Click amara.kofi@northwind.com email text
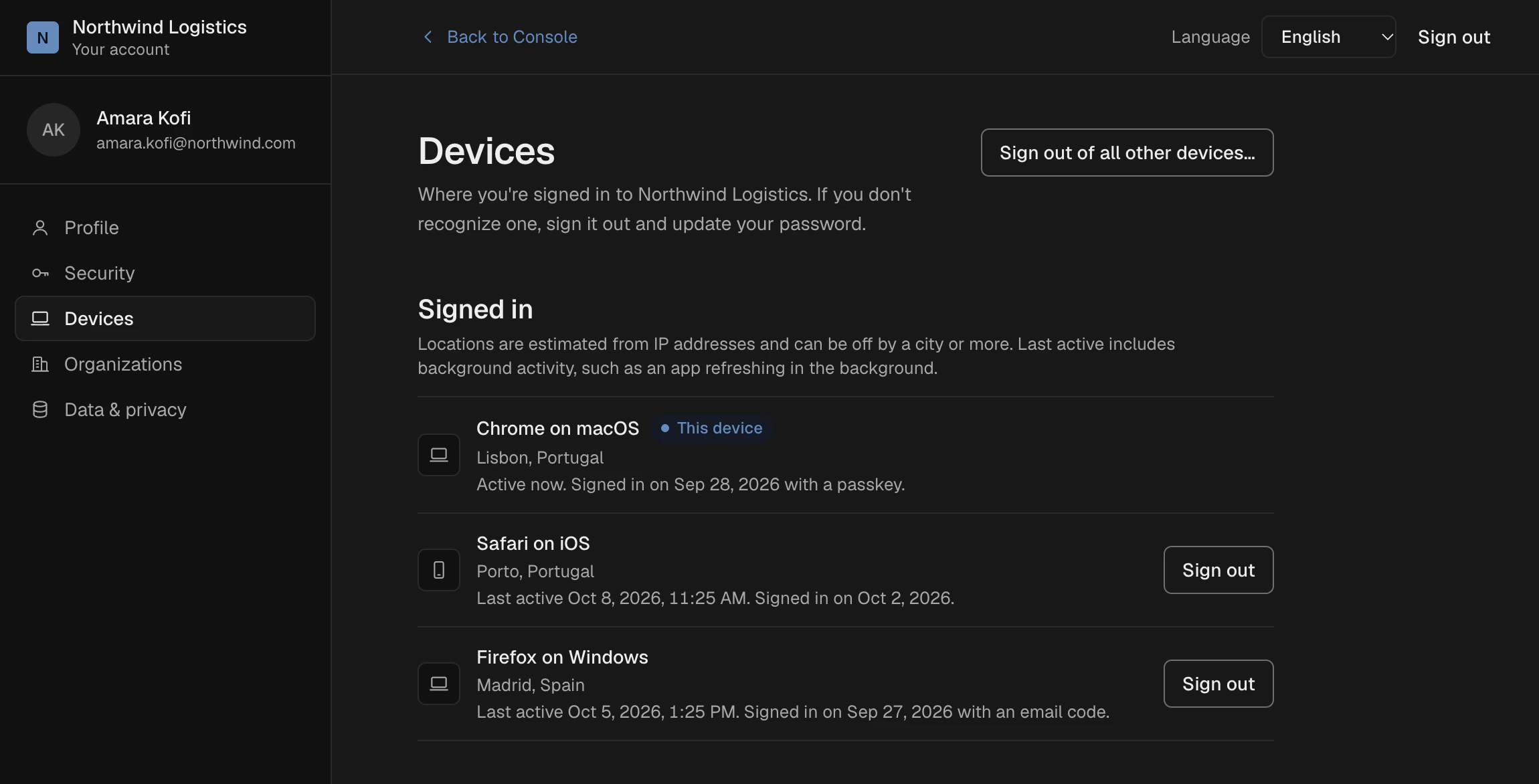Screen dimensions: 1539x784 (195, 143)
